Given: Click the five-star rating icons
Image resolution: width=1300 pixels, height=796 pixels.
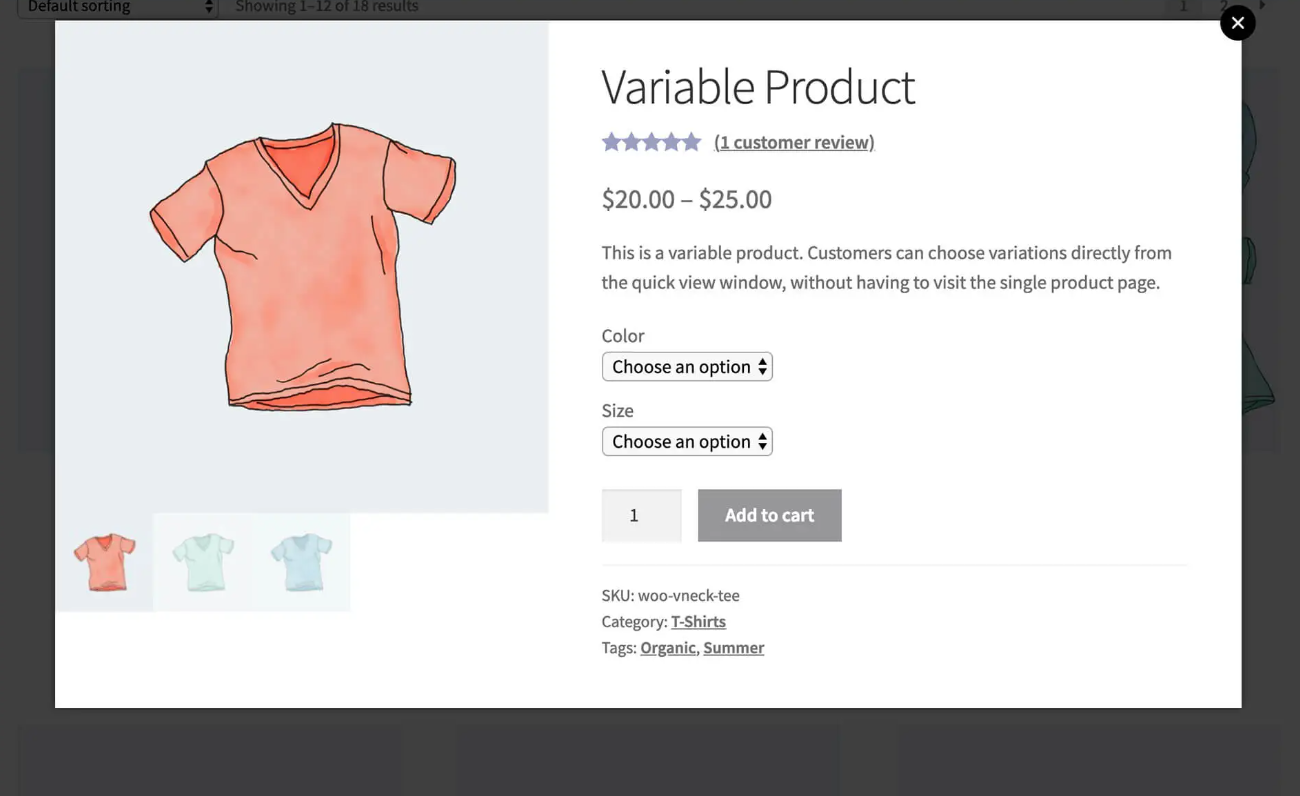Looking at the screenshot, I should [651, 142].
